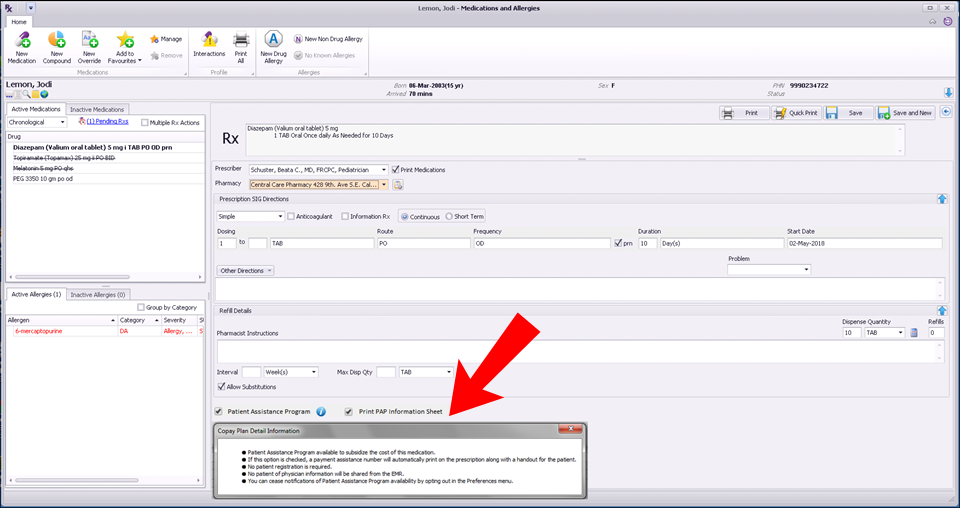Screen dimensions: 960x508
Task: Open the Max Disp Qty TAB dropdown
Action: [449, 372]
